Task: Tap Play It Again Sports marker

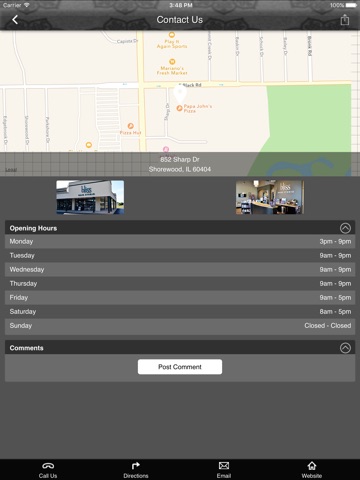Action: [x=172, y=35]
